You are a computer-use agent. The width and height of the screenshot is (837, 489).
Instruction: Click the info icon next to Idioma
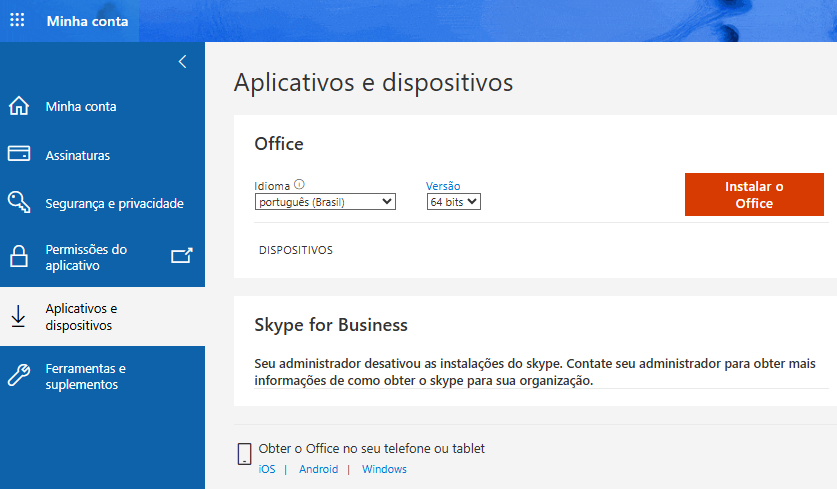pyautogui.click(x=299, y=184)
